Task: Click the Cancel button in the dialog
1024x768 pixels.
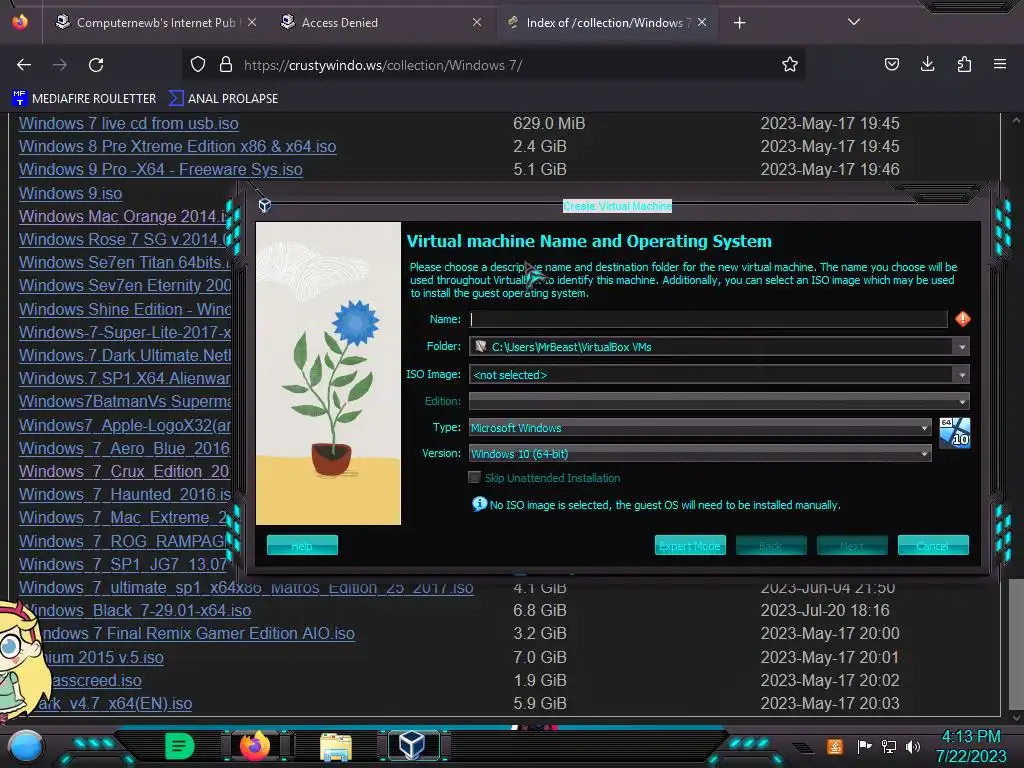Action: pos(933,545)
